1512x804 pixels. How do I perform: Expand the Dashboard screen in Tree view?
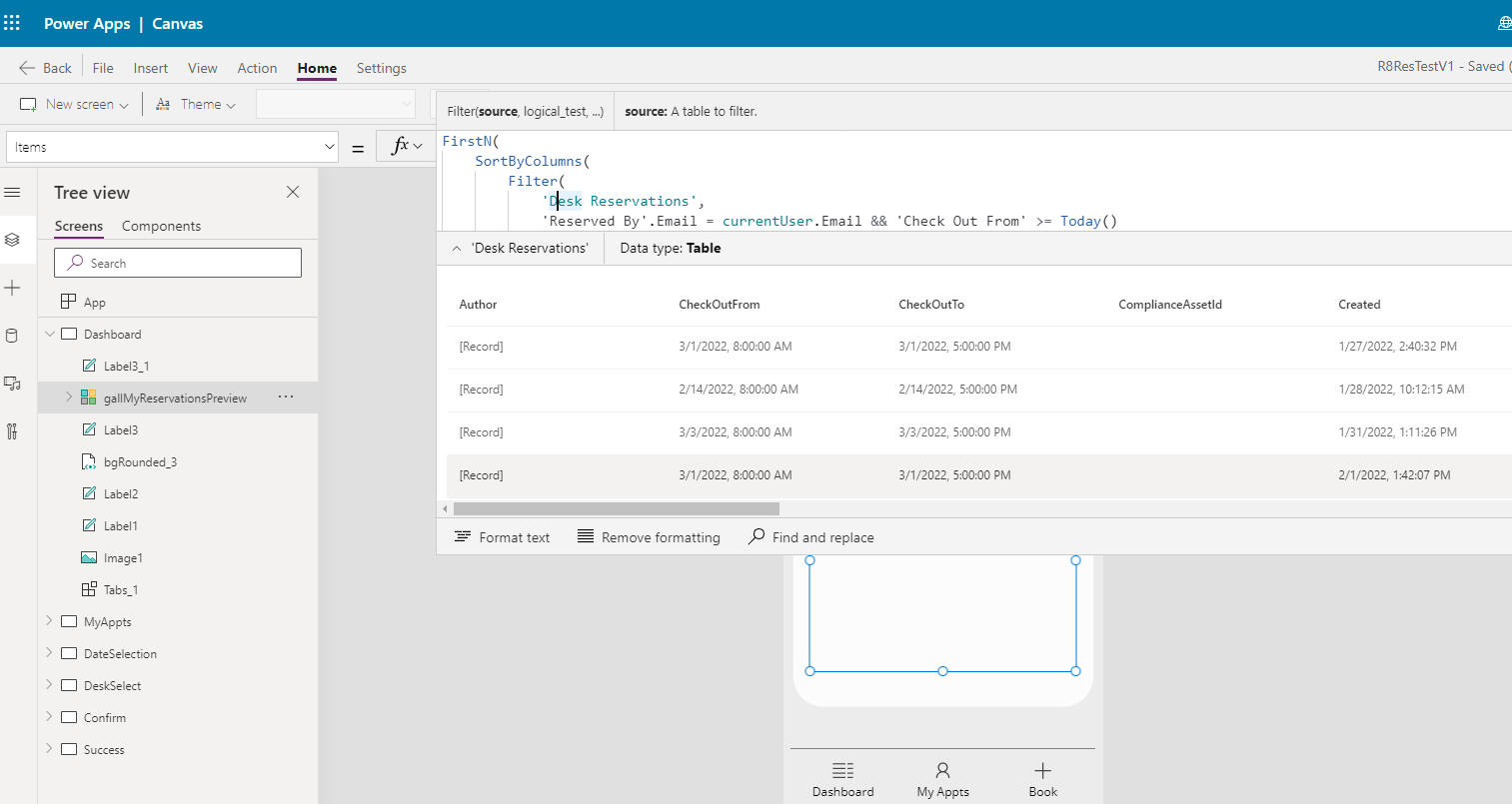click(x=48, y=334)
